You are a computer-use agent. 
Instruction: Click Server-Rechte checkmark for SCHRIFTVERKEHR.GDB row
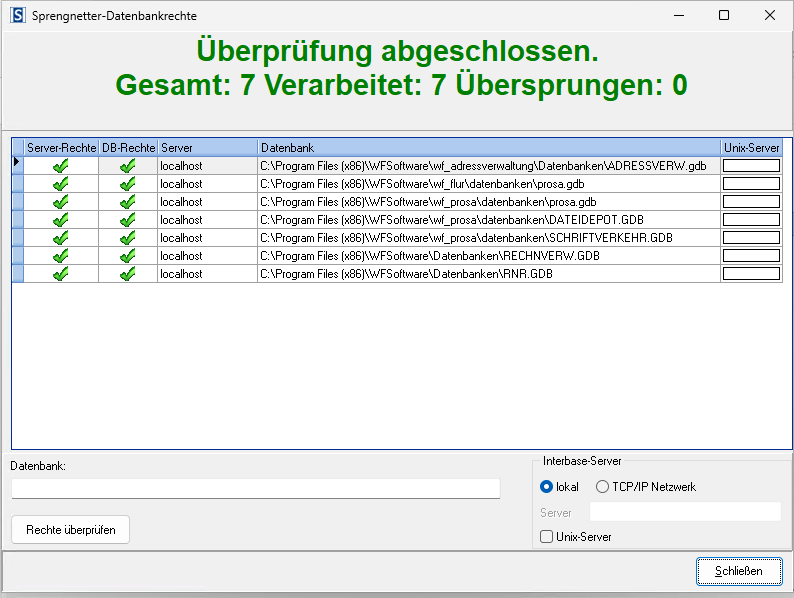tap(60, 238)
